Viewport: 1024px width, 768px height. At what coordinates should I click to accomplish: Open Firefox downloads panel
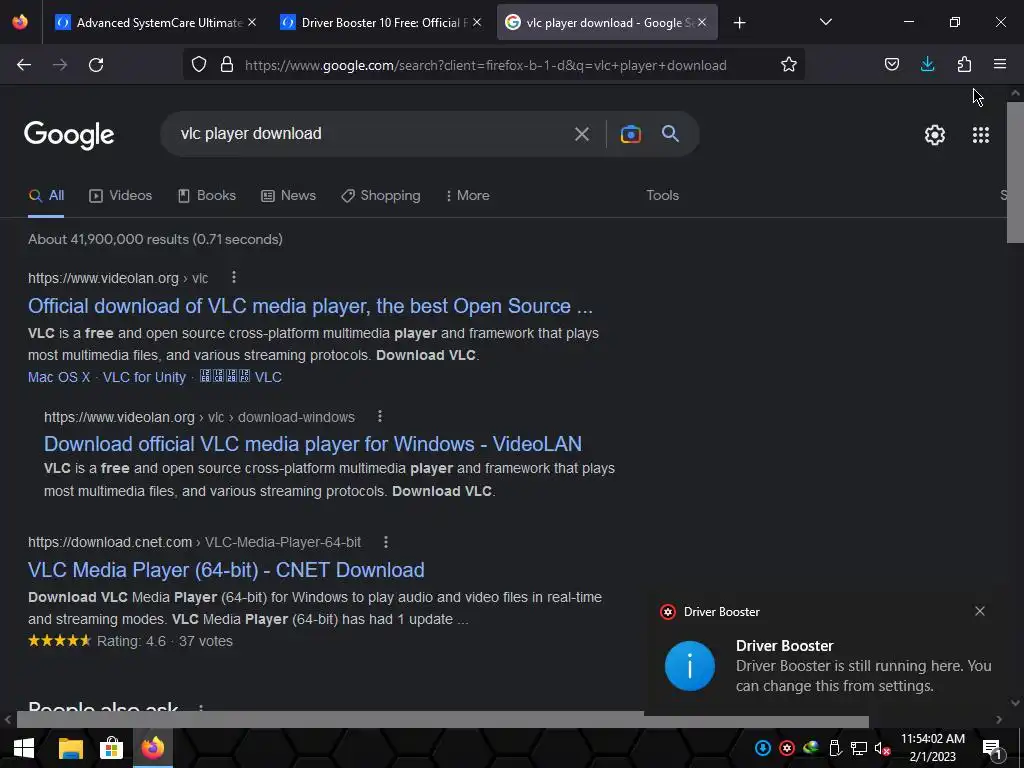(927, 64)
